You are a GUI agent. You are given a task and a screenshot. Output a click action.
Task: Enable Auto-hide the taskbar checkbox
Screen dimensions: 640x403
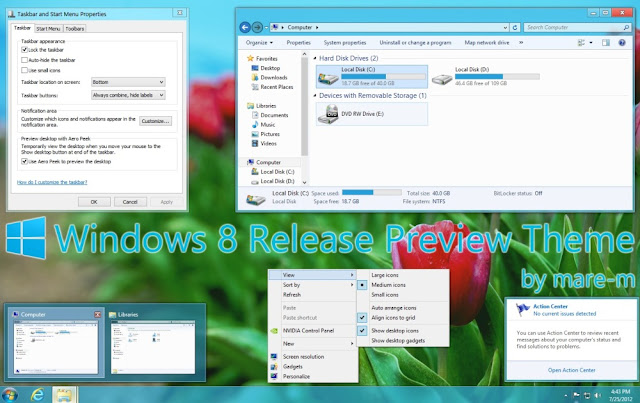point(24,60)
